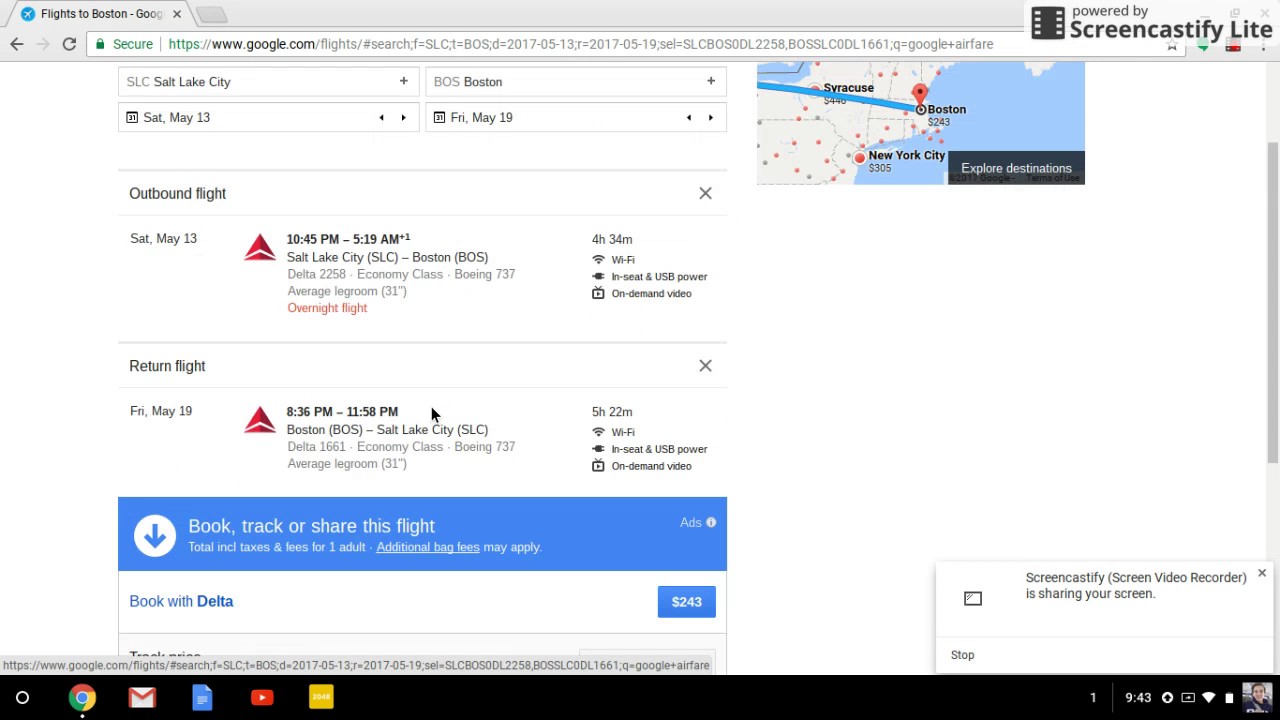Open a new tab with the tab button
This screenshot has width=1280, height=720.
211,14
